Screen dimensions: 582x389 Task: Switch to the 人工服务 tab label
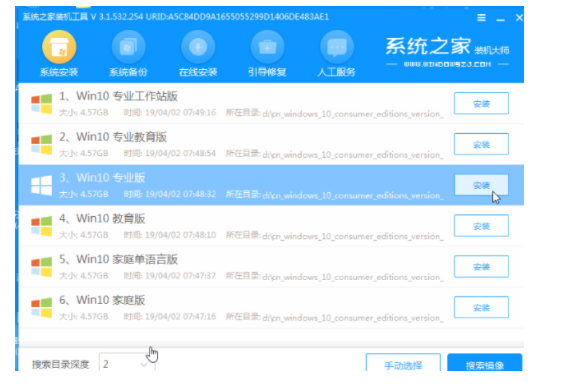pos(337,72)
